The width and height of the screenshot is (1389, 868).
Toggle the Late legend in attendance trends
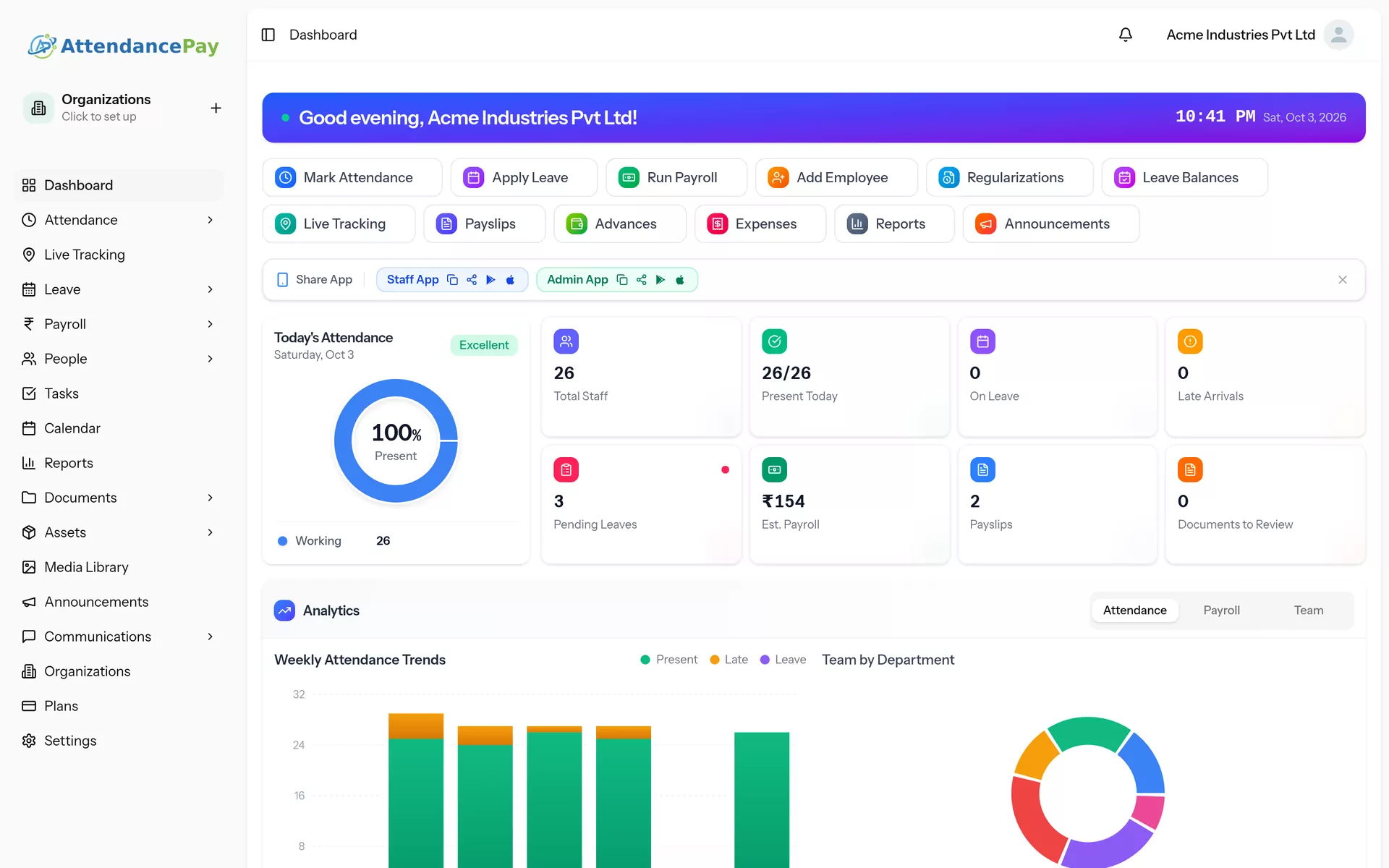[729, 660]
